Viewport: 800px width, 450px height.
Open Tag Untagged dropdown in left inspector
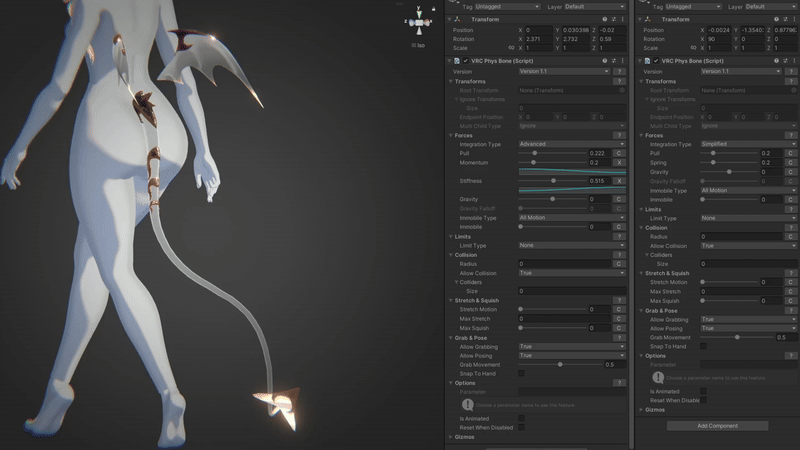[x=507, y=7]
